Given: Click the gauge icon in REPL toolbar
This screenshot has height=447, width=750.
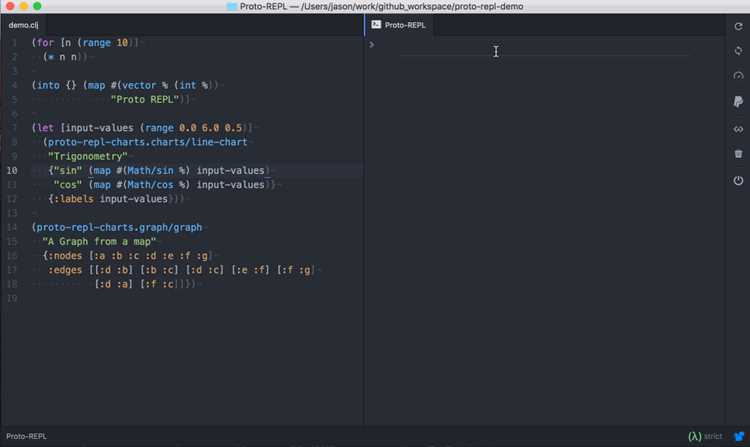Looking at the screenshot, I should click(x=739, y=76).
